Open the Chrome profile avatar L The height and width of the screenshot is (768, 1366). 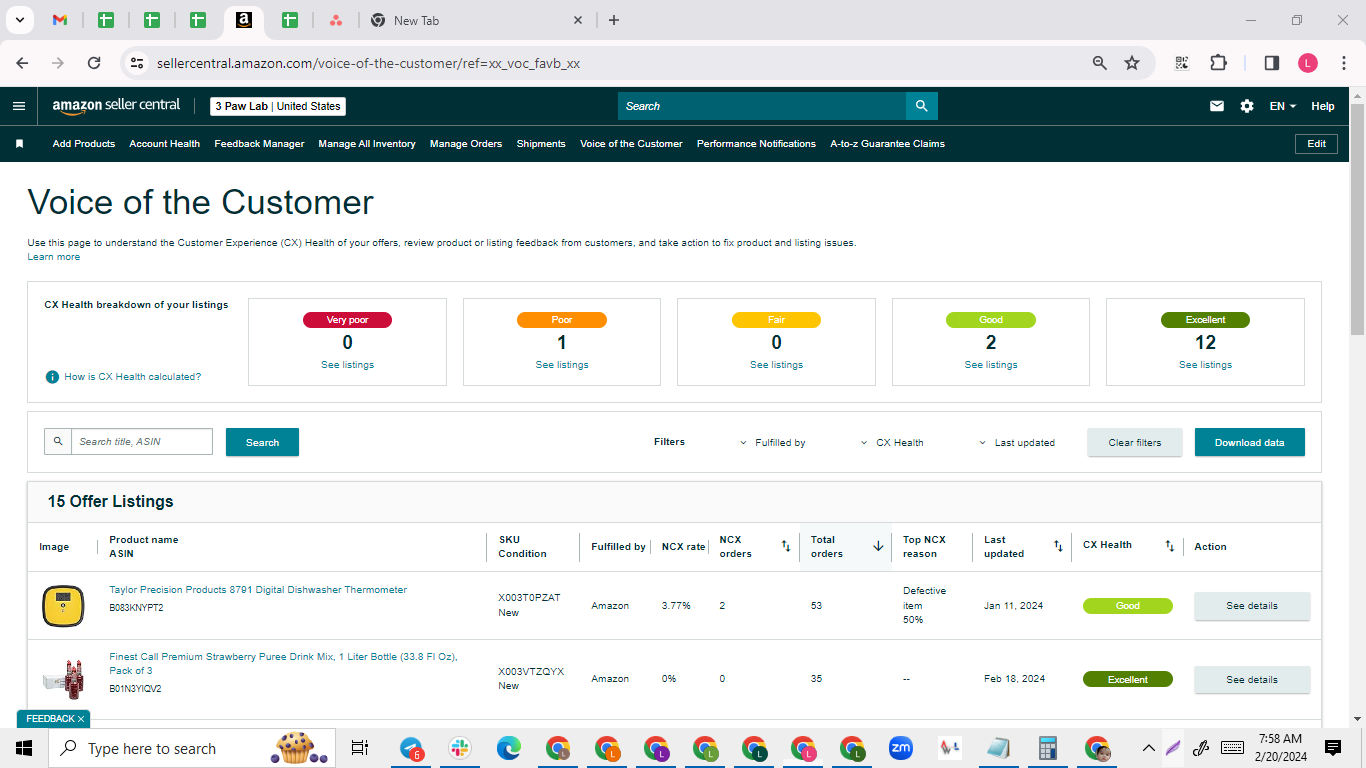[x=1308, y=63]
